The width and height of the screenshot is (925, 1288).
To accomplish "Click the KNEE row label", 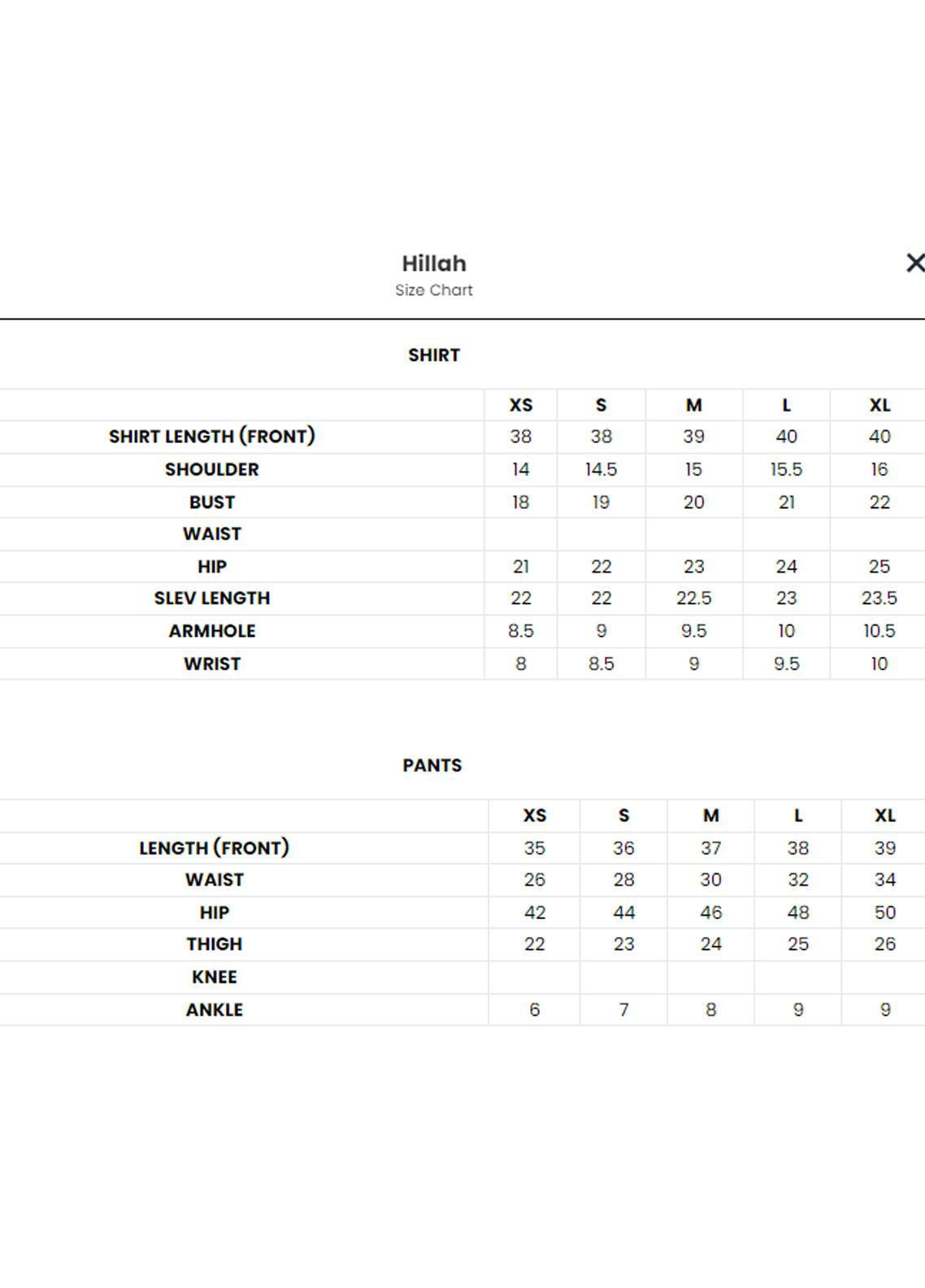I will coord(215,977).
